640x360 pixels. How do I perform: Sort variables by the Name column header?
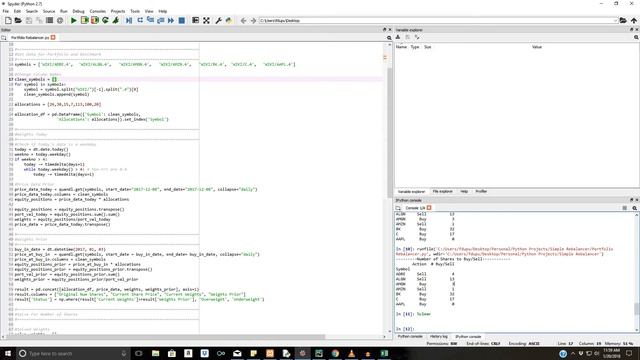pos(401,47)
